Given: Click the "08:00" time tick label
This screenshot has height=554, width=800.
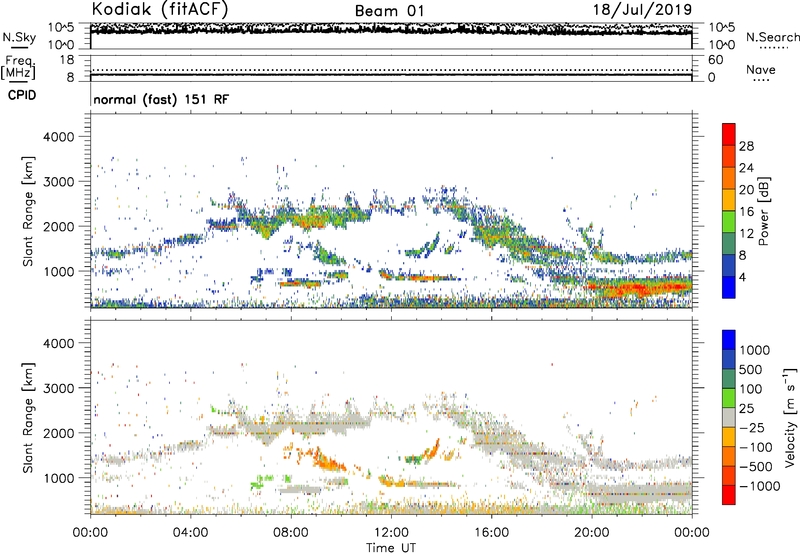Looking at the screenshot, I should pyautogui.click(x=291, y=533).
